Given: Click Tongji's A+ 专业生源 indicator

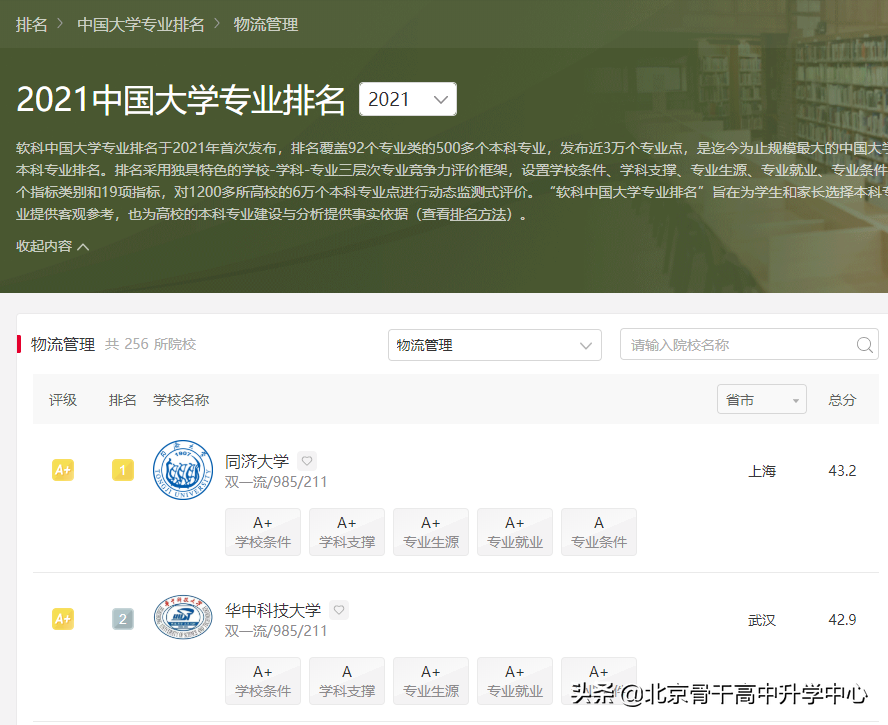Looking at the screenshot, I should (431, 532).
